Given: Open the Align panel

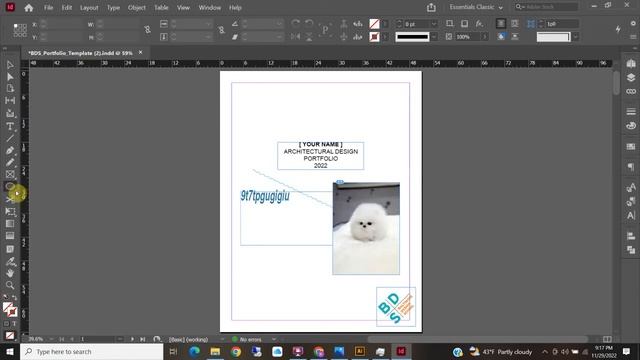Looking at the screenshot, I should [631, 236].
